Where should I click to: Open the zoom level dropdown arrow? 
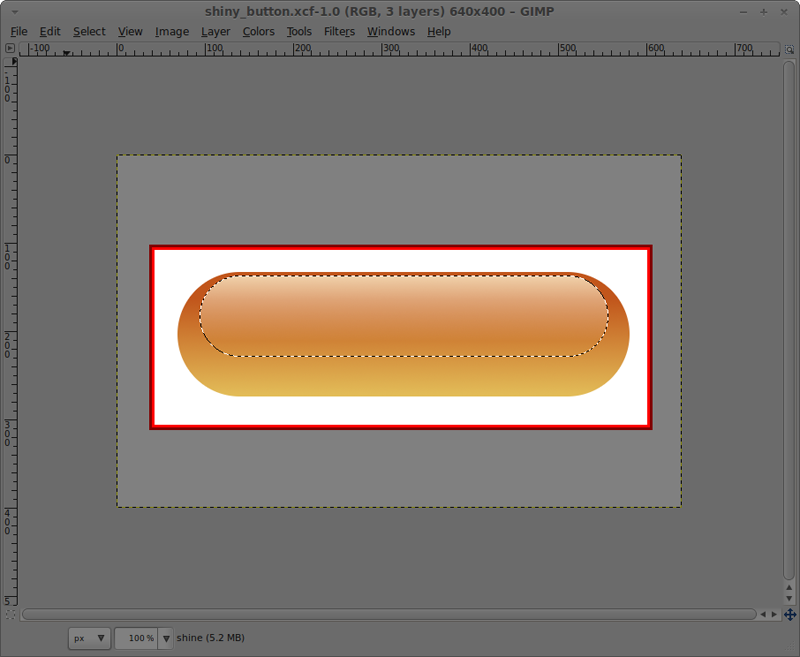tap(164, 638)
